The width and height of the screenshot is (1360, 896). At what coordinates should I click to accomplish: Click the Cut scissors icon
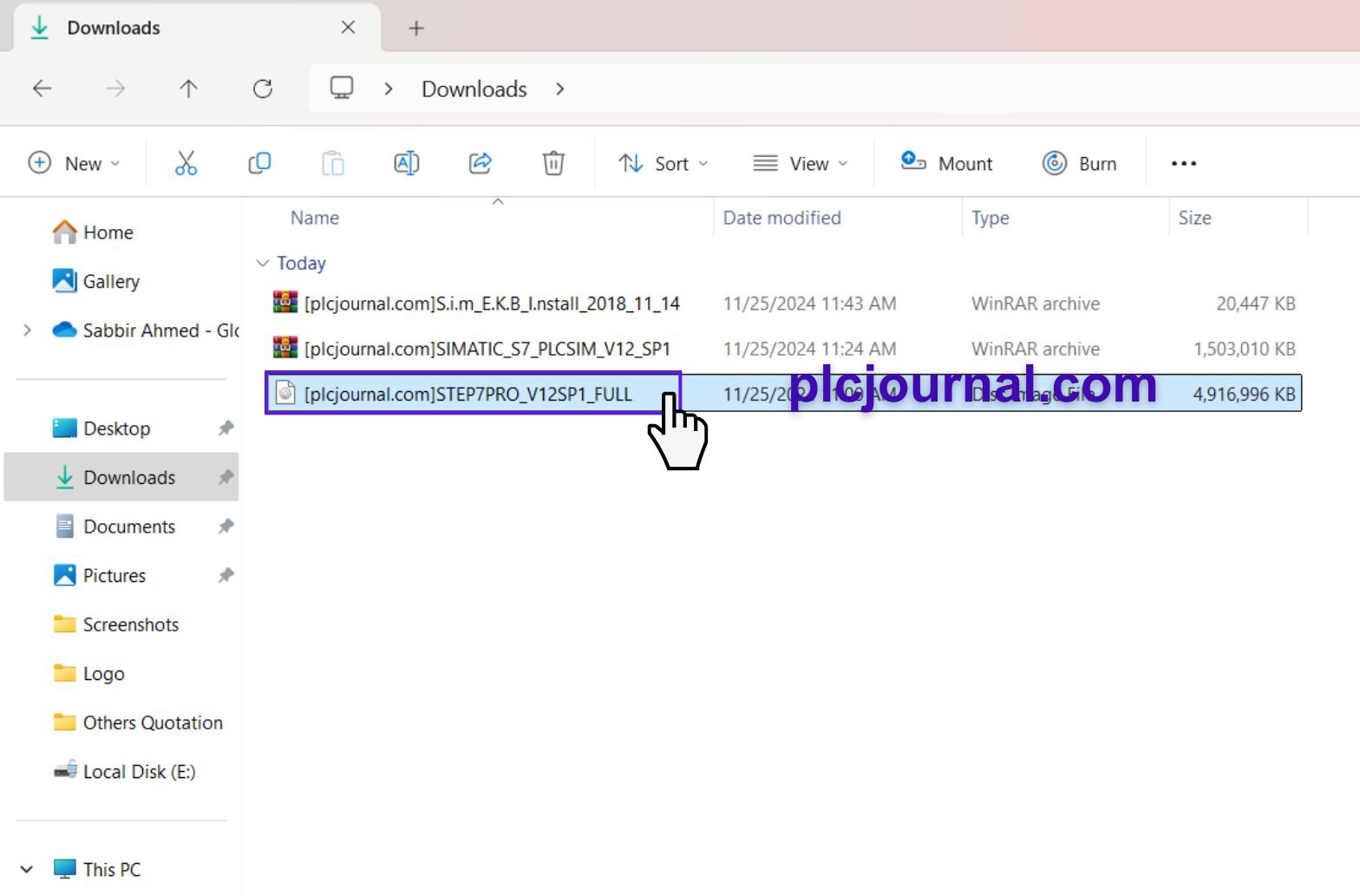coord(186,163)
